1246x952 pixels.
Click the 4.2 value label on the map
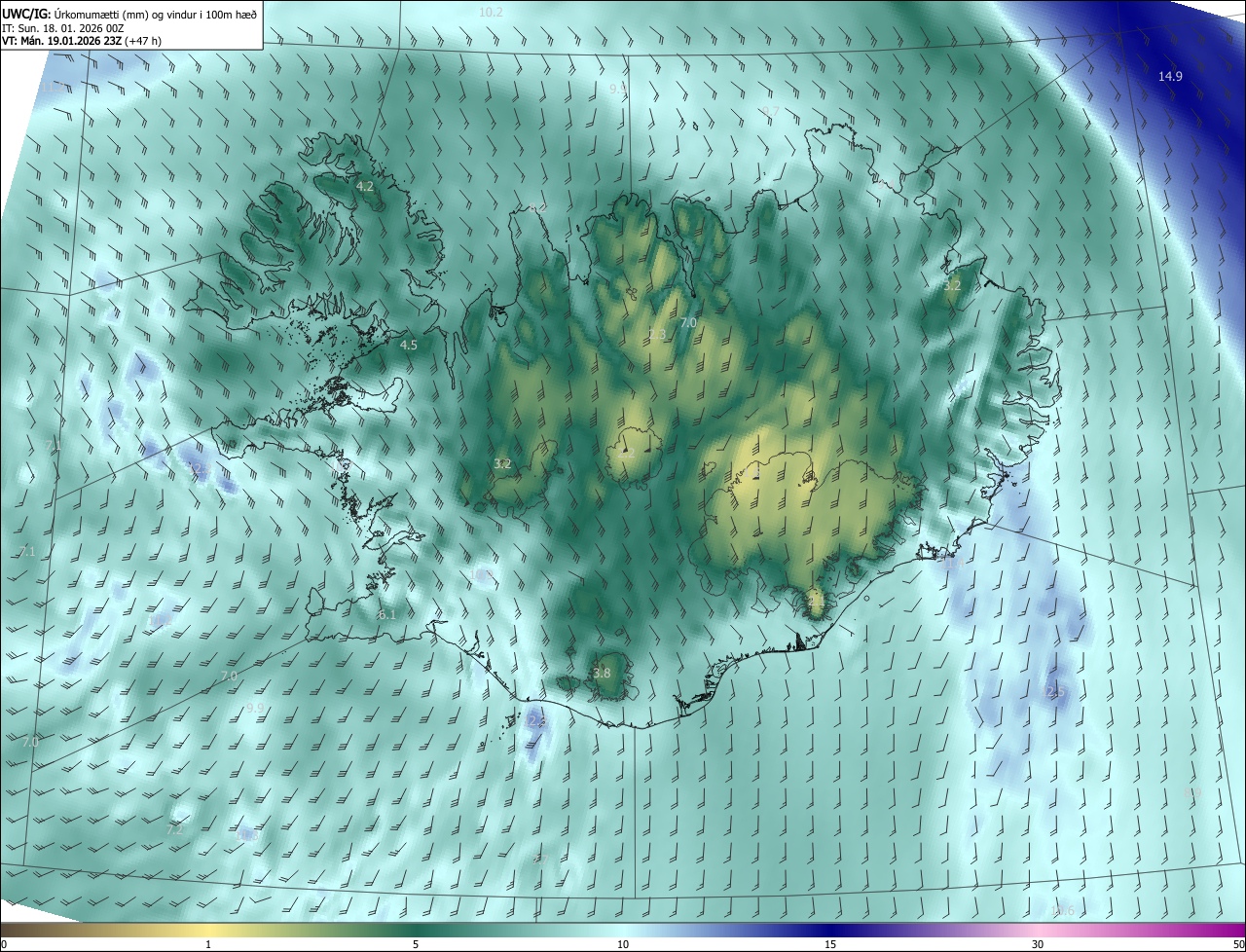pyautogui.click(x=365, y=186)
